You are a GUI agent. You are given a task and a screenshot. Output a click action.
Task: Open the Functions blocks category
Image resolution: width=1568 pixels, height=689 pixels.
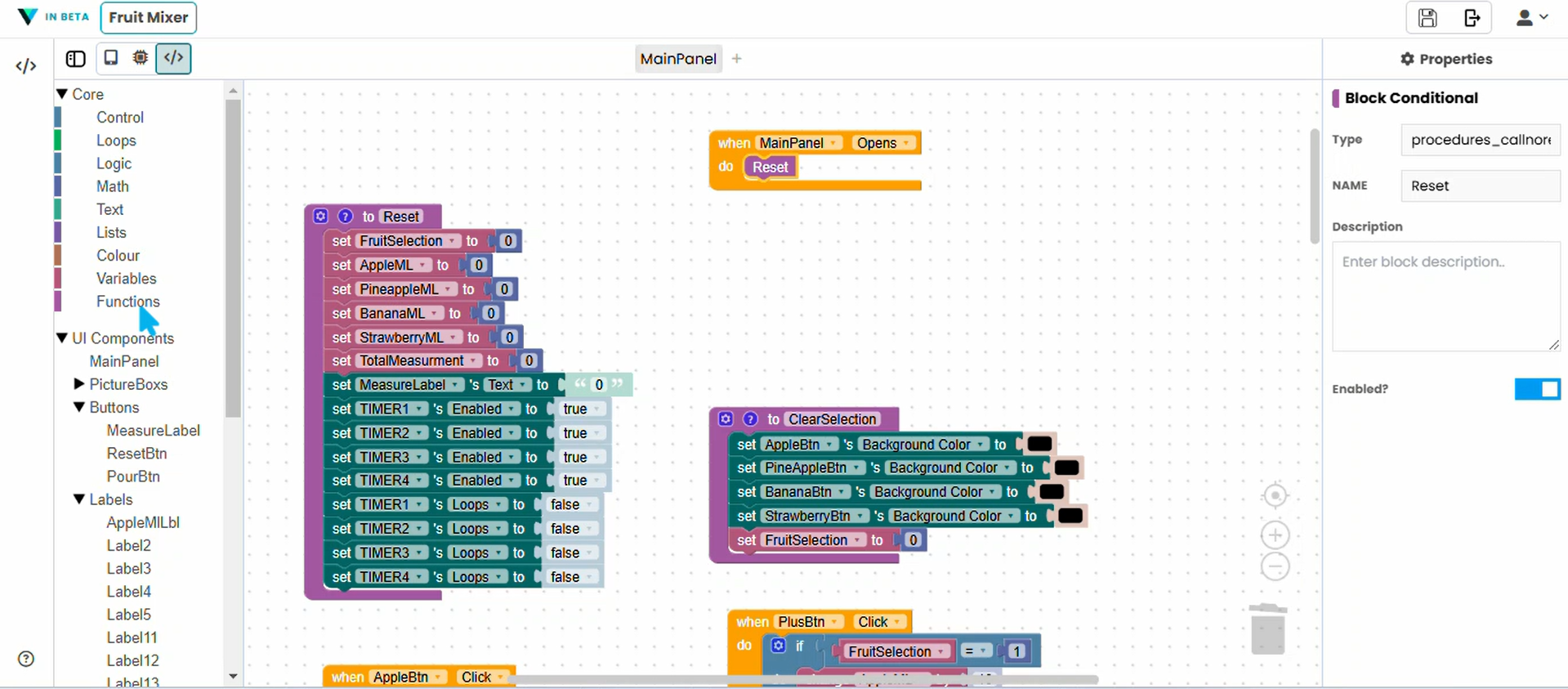coord(127,301)
